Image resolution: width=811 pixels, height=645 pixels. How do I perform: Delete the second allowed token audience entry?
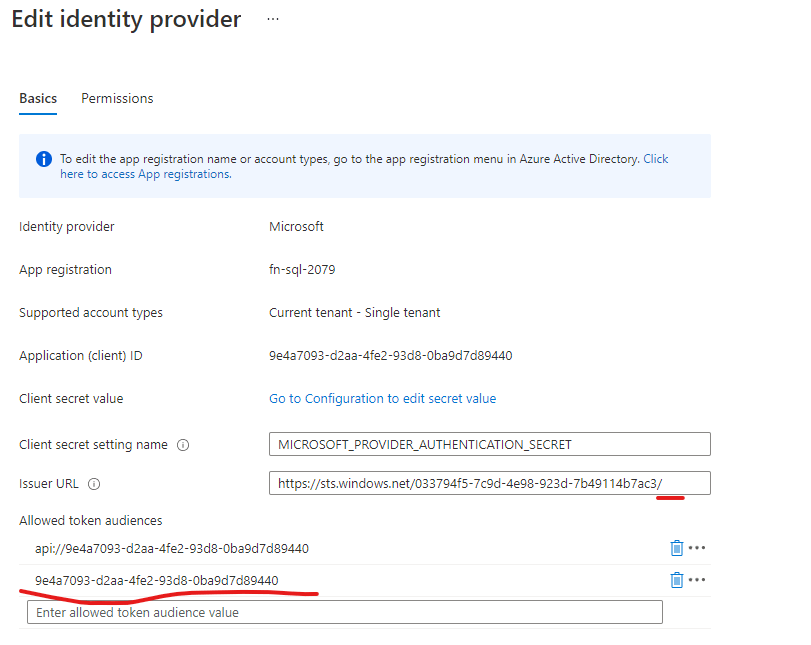[x=676, y=580]
